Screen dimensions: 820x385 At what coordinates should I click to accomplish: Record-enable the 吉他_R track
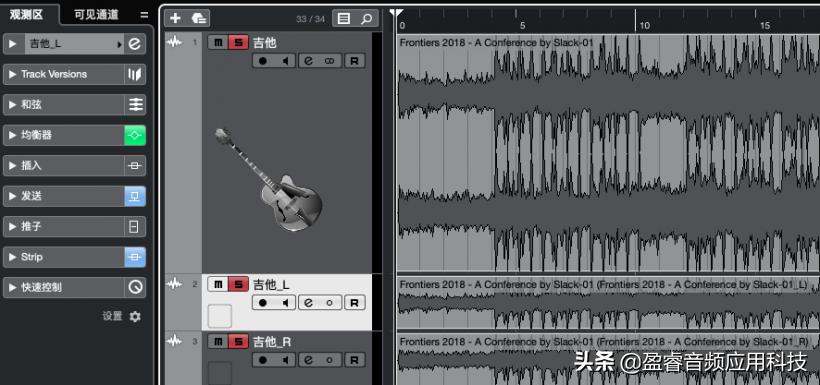point(263,360)
